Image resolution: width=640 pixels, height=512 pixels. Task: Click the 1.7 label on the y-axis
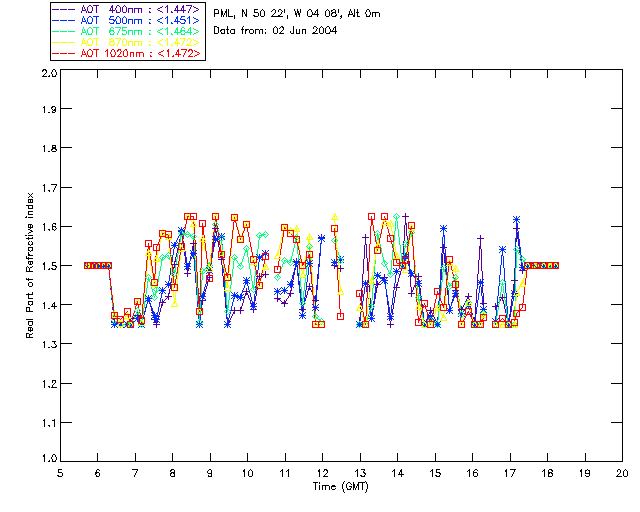[x=49, y=188]
